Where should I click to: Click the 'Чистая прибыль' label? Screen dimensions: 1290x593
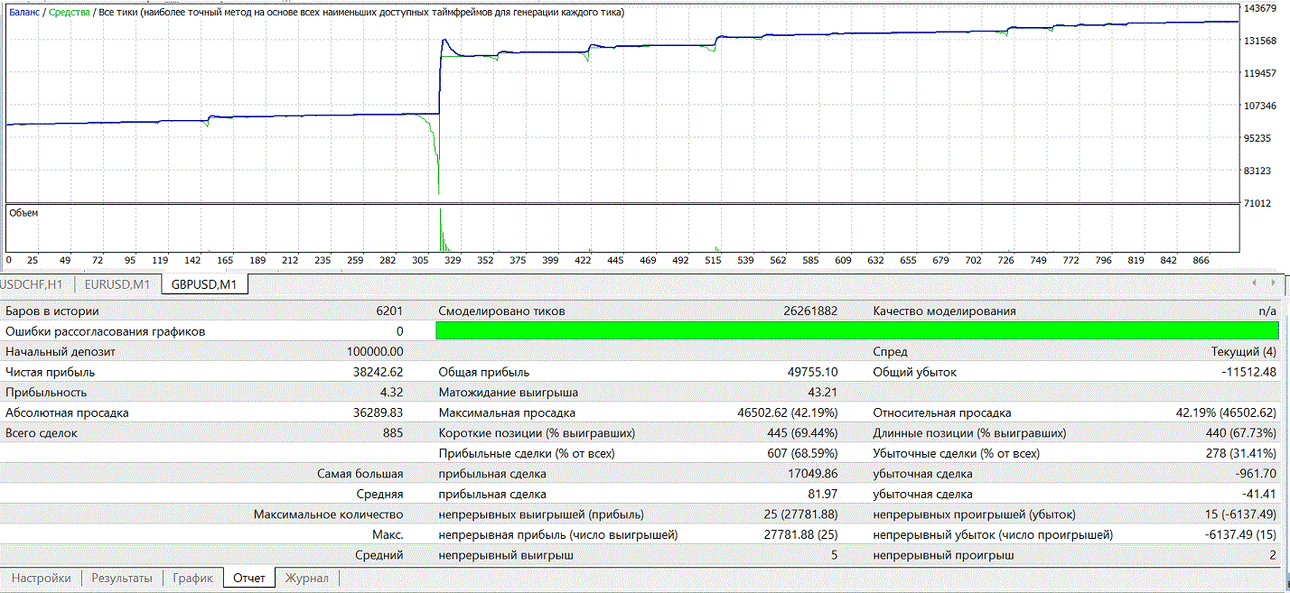[x=50, y=372]
